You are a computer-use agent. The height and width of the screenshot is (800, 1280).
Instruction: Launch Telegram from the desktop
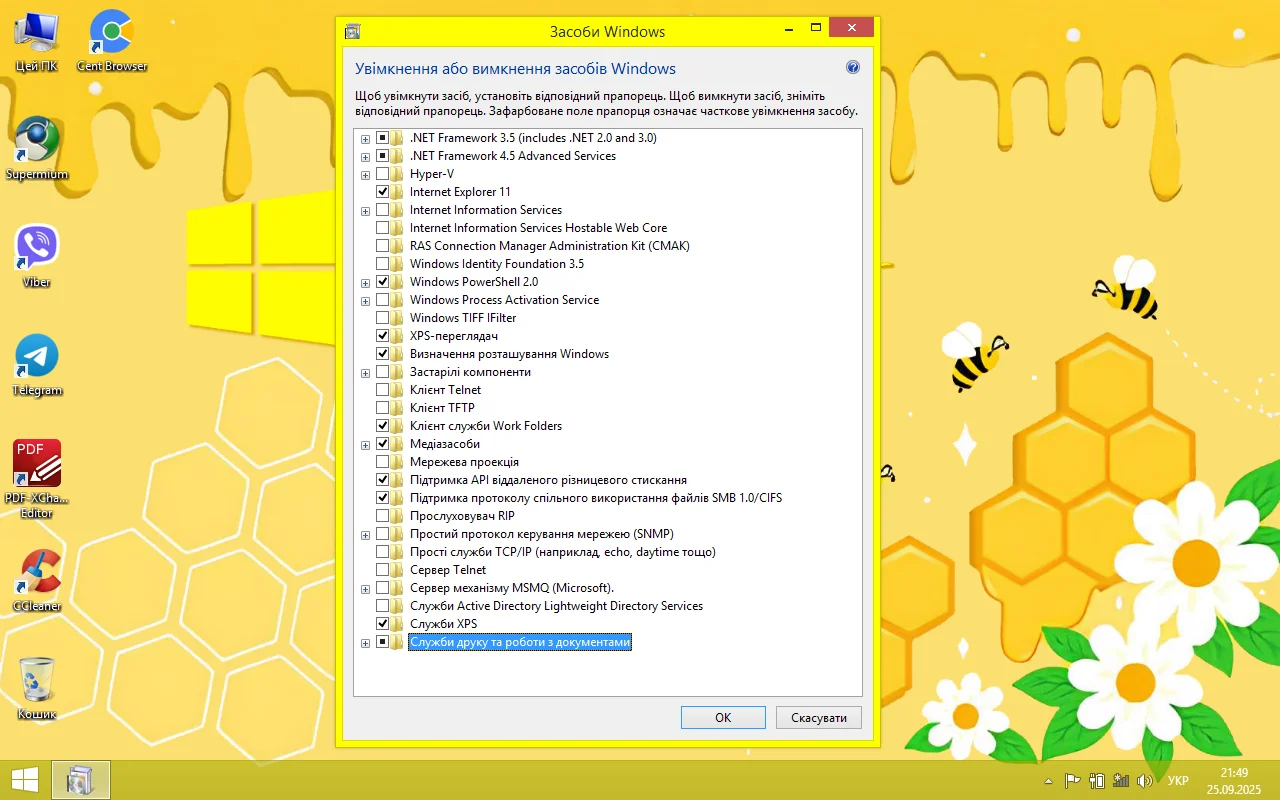pyautogui.click(x=37, y=356)
